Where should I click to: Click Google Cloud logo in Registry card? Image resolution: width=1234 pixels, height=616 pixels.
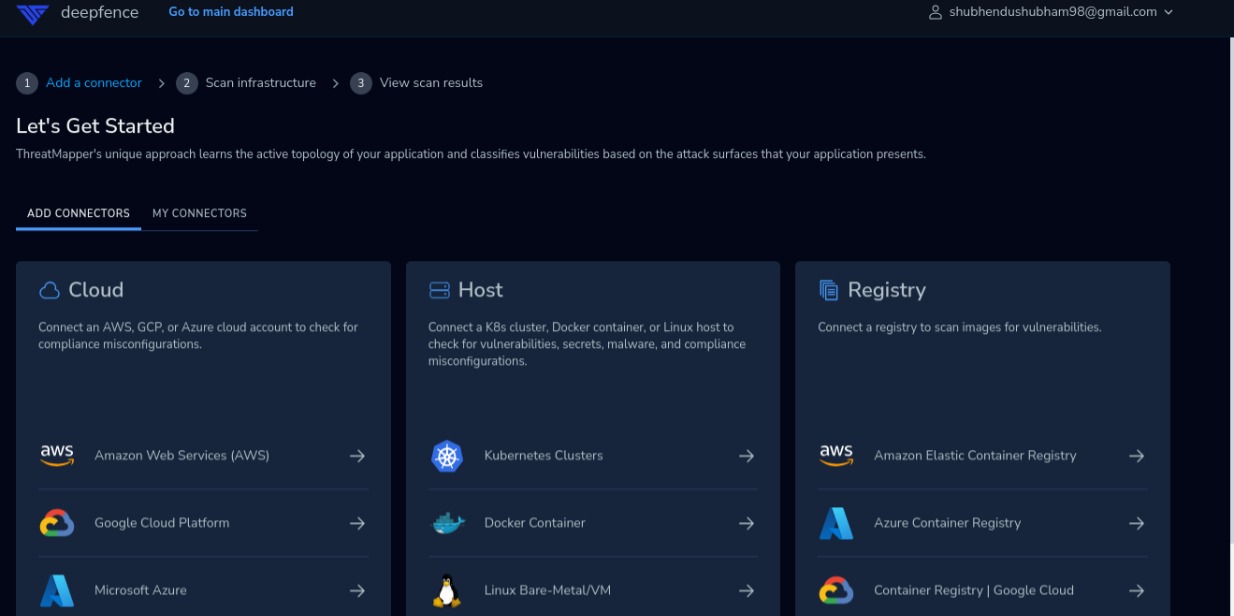point(836,590)
